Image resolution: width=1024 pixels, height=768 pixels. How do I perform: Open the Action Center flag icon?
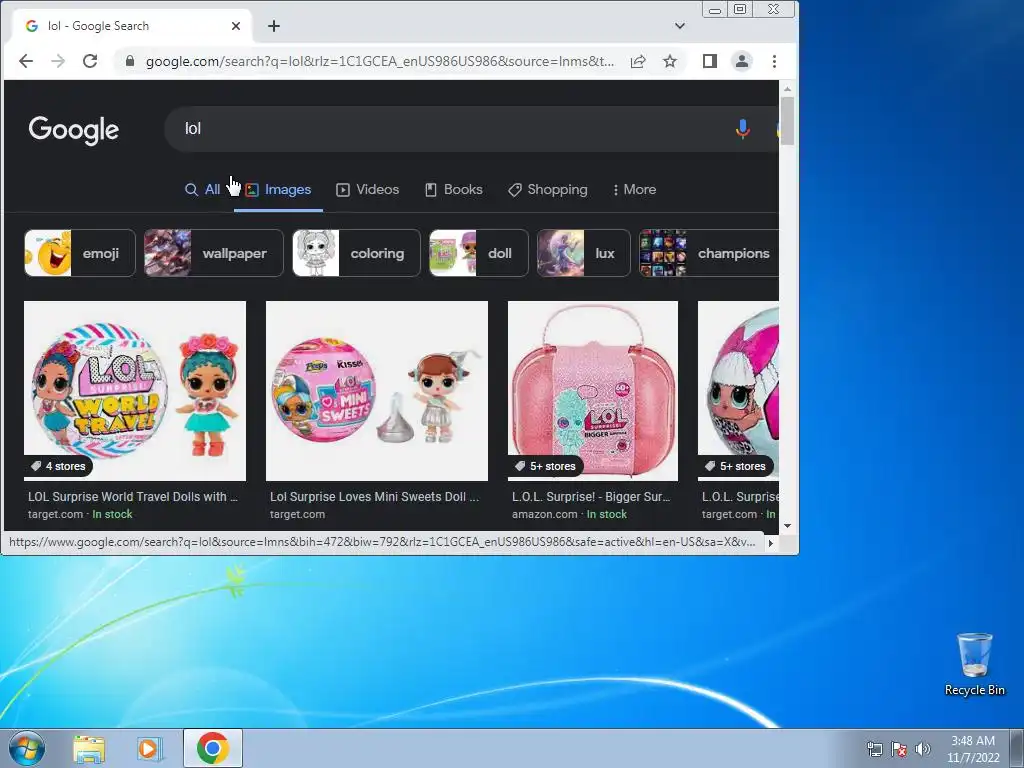(899, 749)
